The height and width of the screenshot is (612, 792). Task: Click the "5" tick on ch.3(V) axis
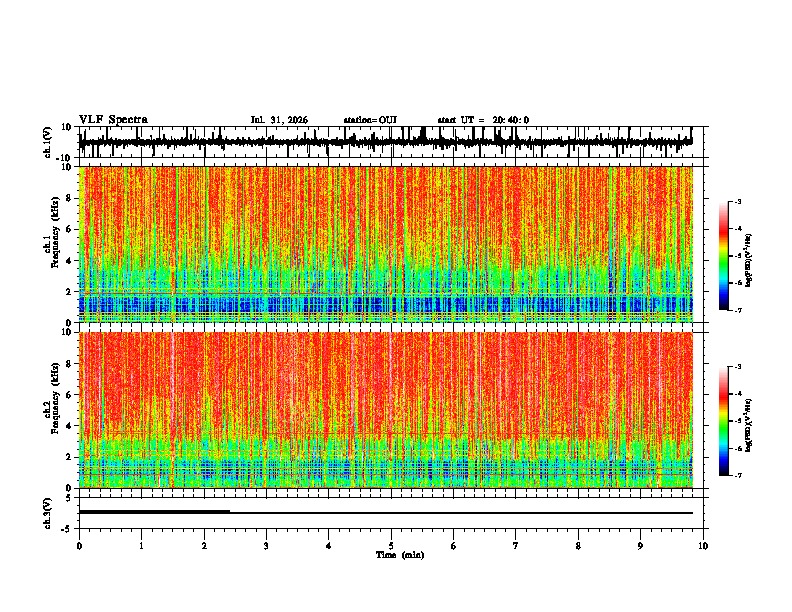(x=70, y=497)
